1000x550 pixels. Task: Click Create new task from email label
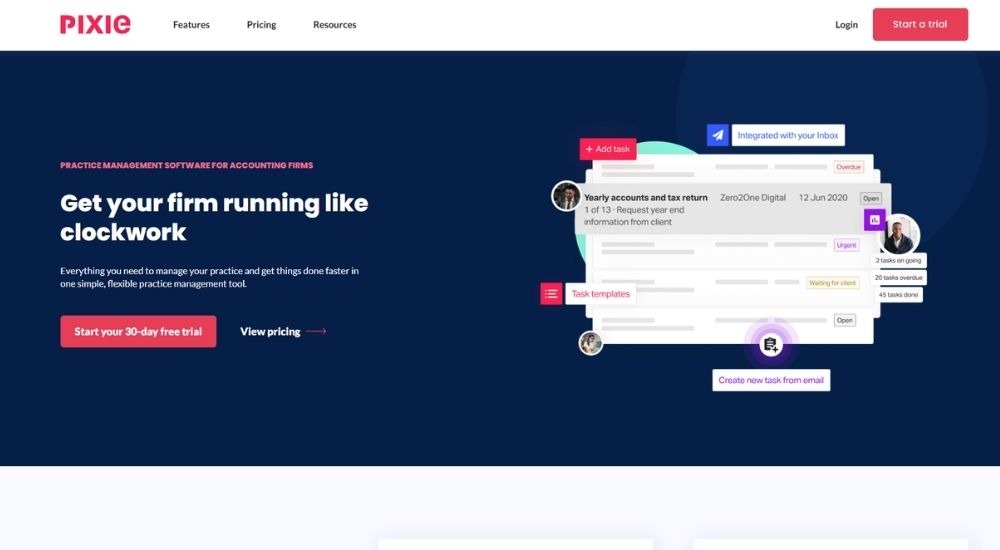point(771,380)
